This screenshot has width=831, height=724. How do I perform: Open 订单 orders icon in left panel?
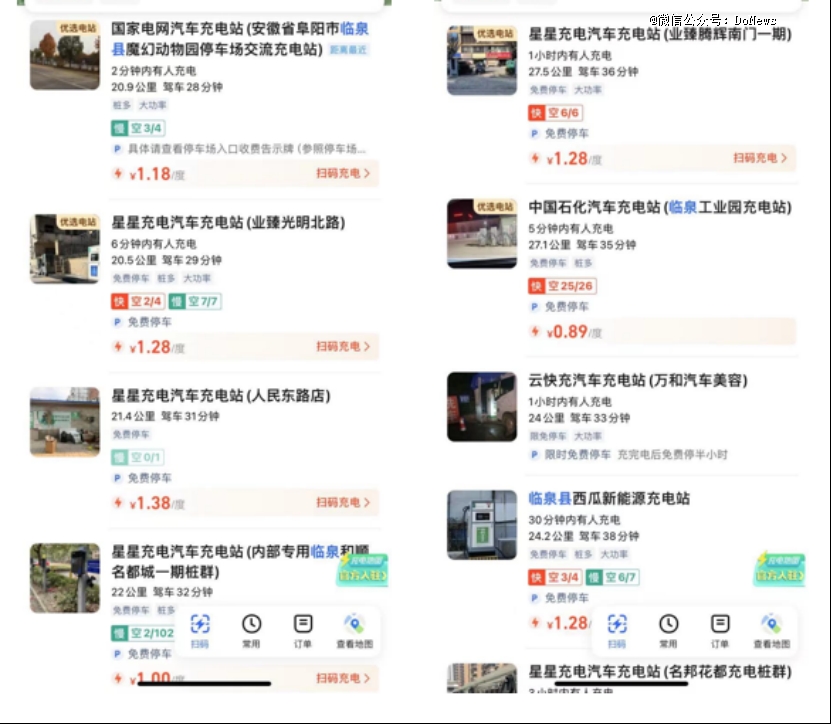coord(303,631)
